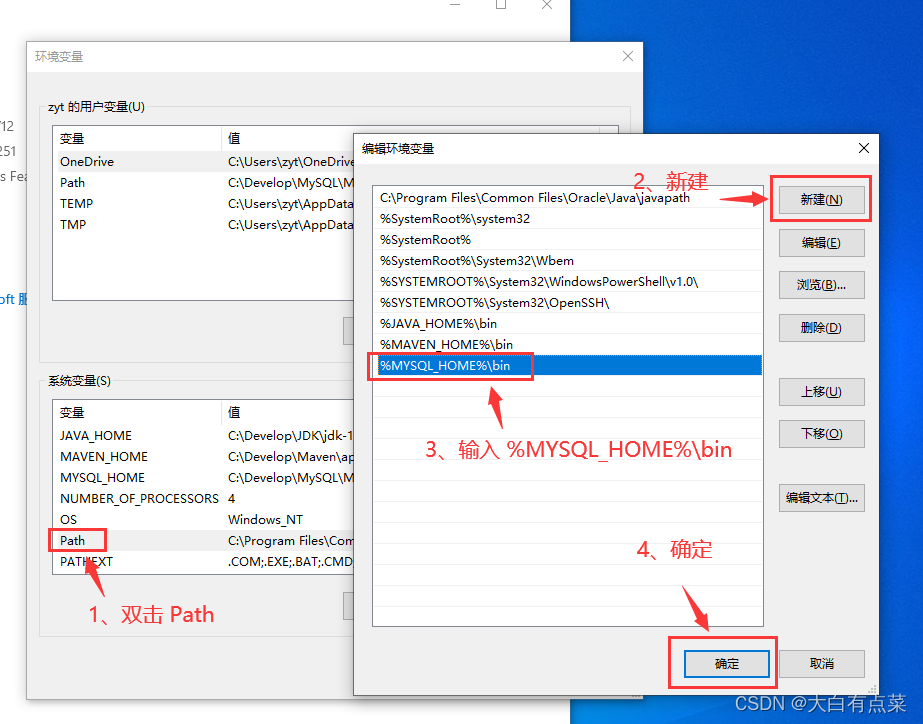Select the highlighted %MYSQL_HOME%\bin entry
The height and width of the screenshot is (724, 923).
click(x=567, y=366)
